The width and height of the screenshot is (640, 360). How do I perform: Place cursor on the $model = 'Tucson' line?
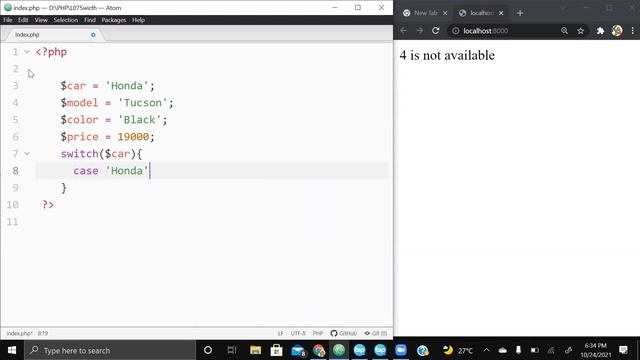click(117, 103)
